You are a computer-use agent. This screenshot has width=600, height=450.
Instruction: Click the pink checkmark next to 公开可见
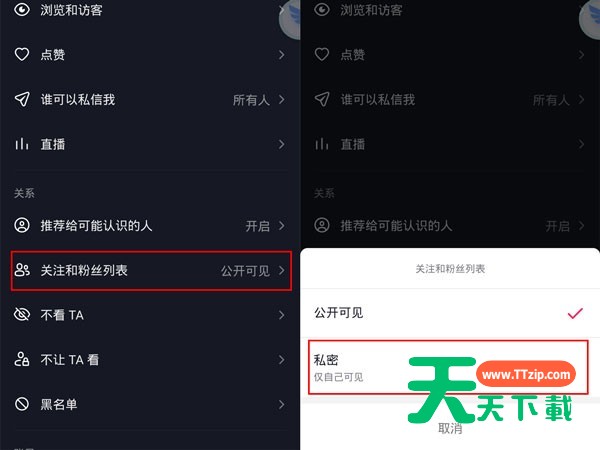click(575, 313)
